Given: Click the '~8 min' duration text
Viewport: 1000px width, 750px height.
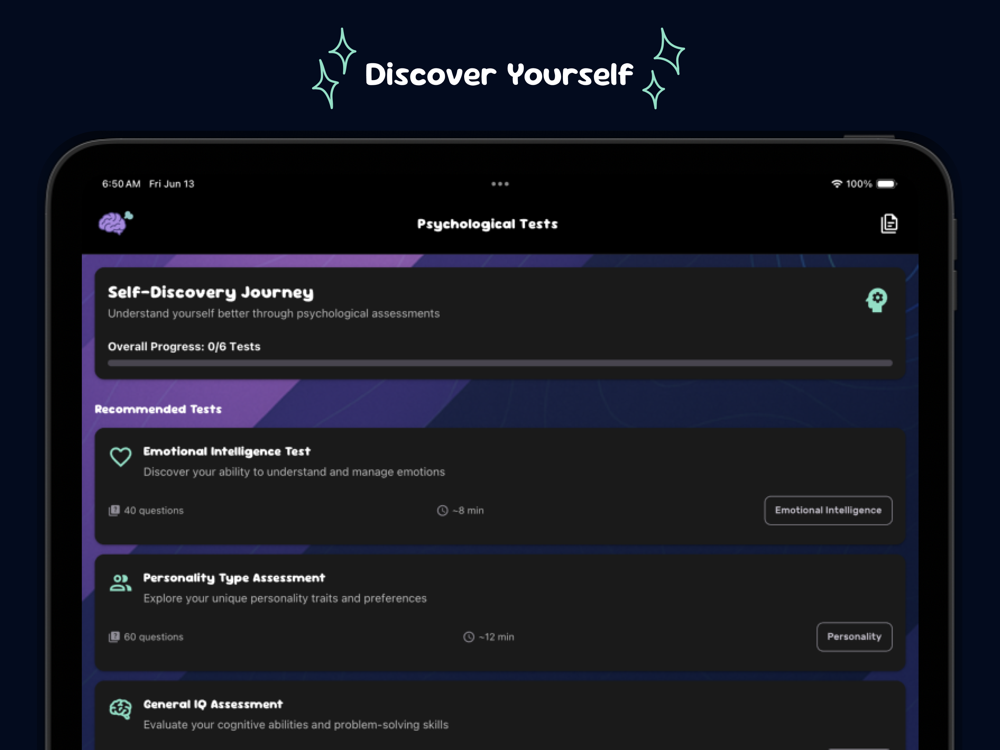Looking at the screenshot, I should (468, 510).
